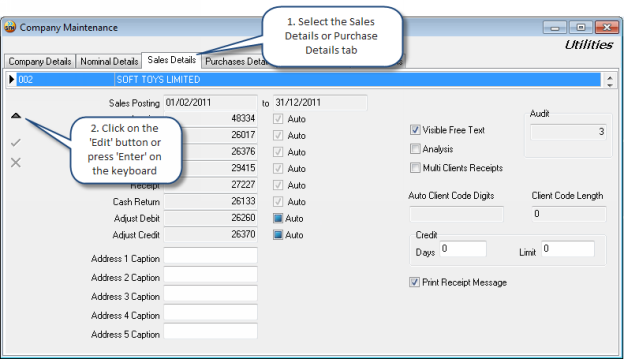Image resolution: width=625 pixels, height=360 pixels.
Task: Uncheck Visible Free Text
Action: pyautogui.click(x=415, y=130)
